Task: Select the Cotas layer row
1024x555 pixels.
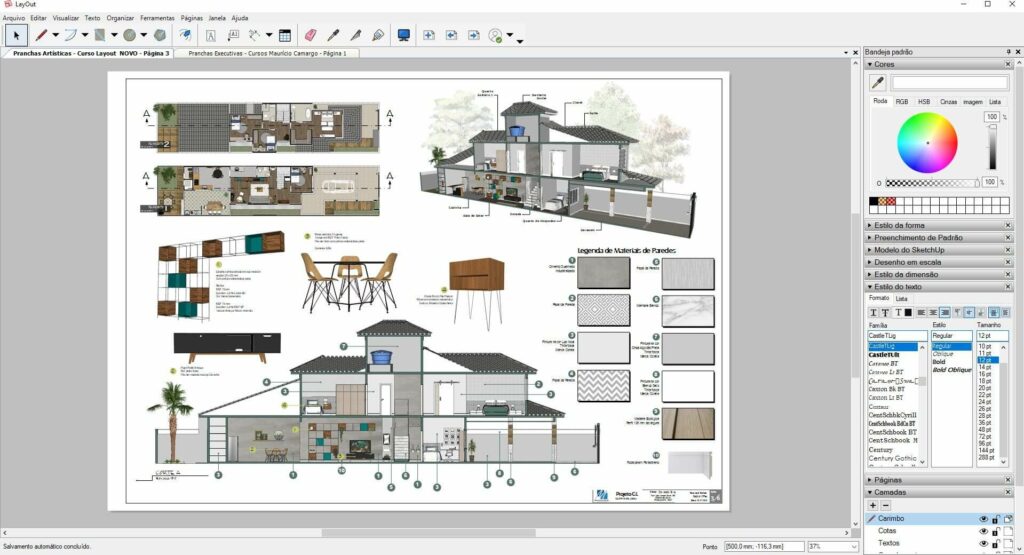Action: [x=939, y=531]
